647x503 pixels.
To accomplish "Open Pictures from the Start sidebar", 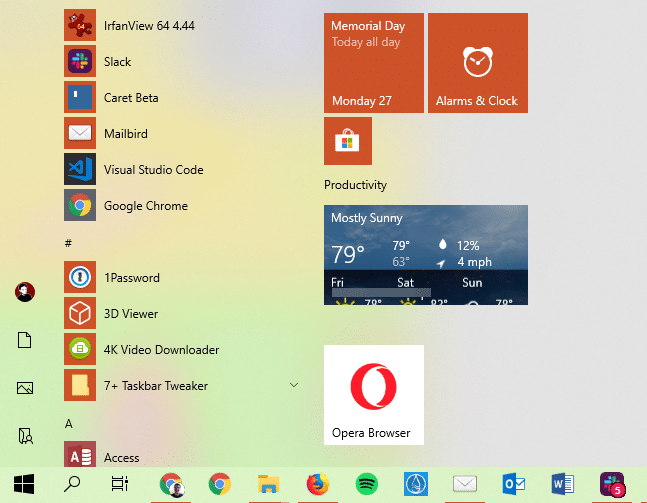I will (x=25, y=388).
